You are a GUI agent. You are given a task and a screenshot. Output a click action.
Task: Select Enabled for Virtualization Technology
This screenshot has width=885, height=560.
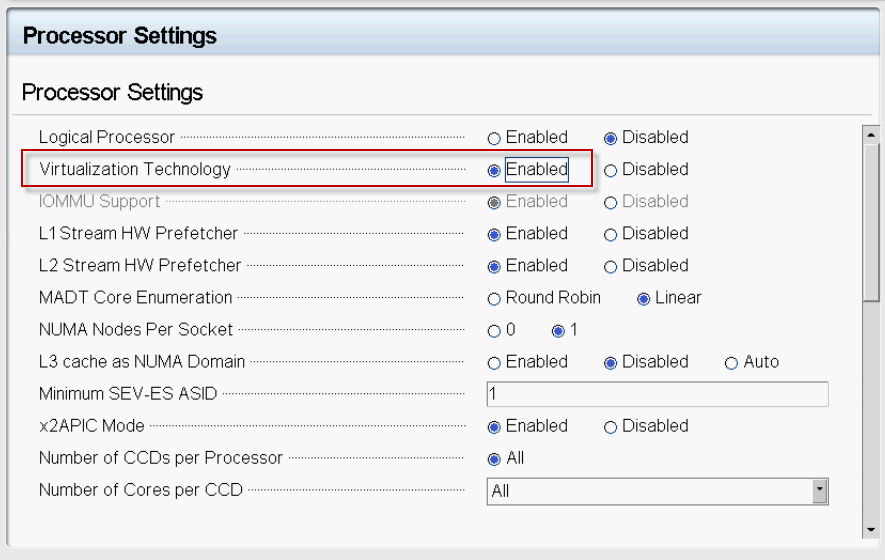(x=494, y=170)
